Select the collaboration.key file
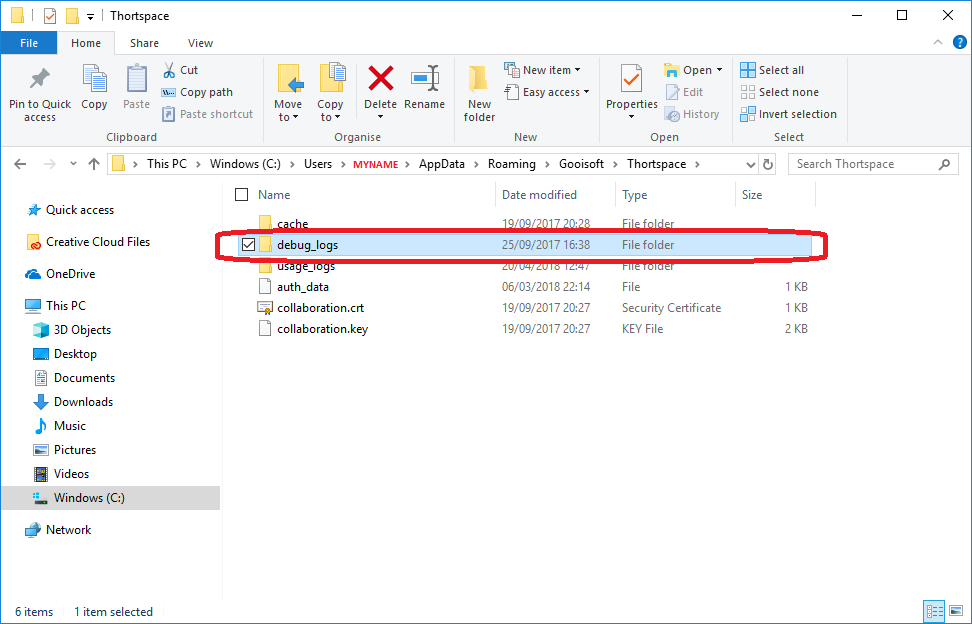The width and height of the screenshot is (972, 624). tap(322, 329)
